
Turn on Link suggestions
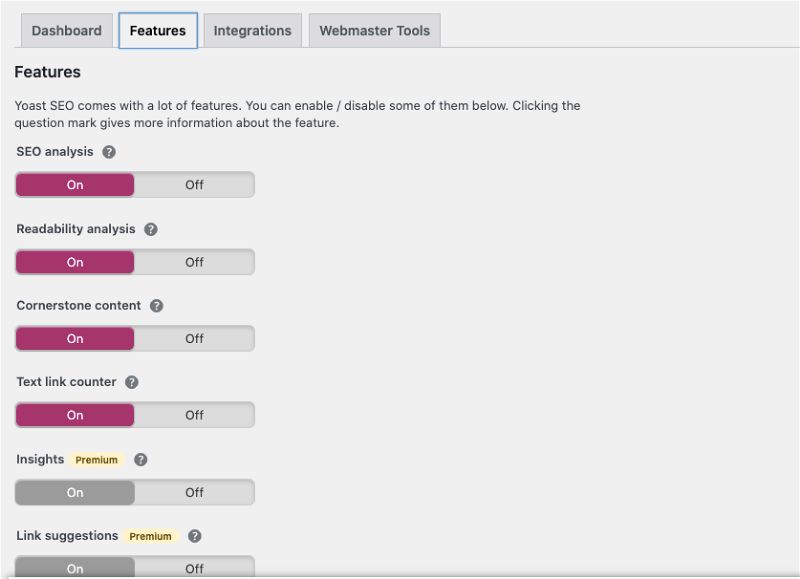click(75, 567)
